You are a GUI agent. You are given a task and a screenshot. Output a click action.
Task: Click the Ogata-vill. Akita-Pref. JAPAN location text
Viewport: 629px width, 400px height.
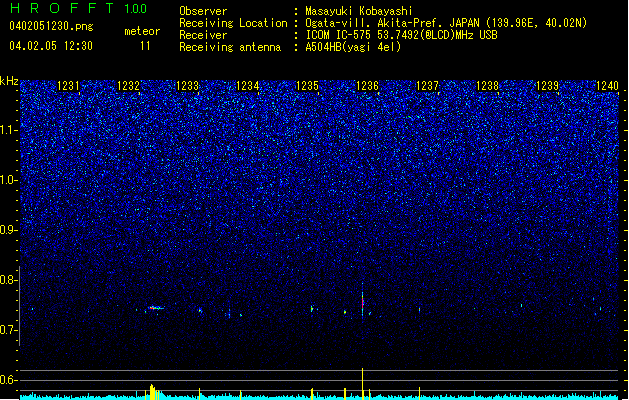pyautogui.click(x=446, y=23)
